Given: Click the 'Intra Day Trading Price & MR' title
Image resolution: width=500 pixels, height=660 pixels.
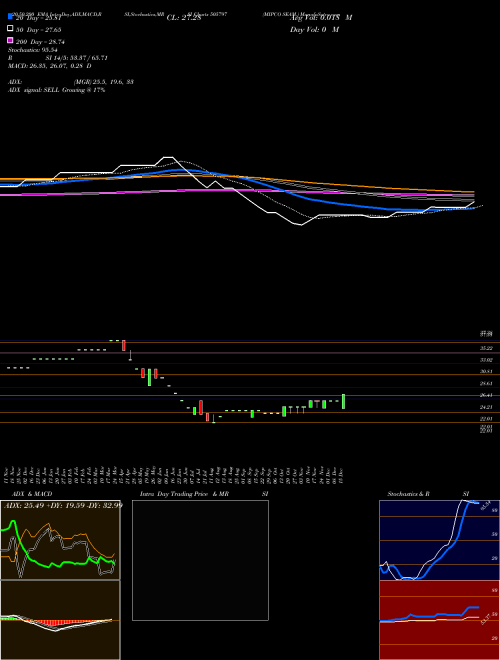Looking at the screenshot, I should point(184,494).
